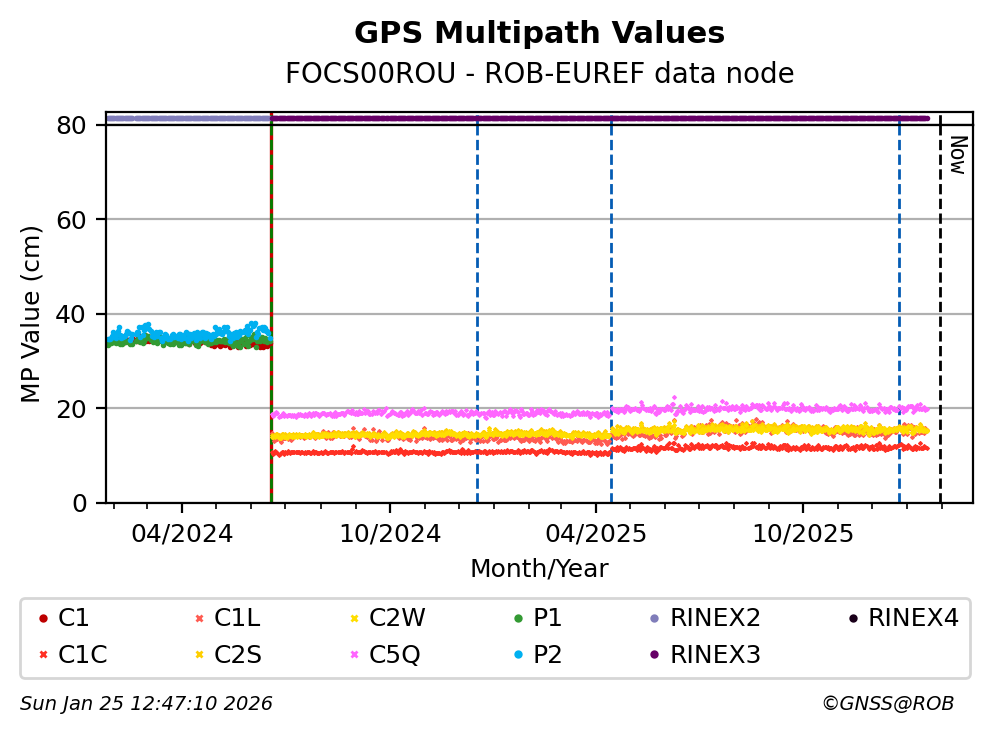Click the 'GPS Multipath Values' chart title
Viewport: 993px width, 734px height.
539,33
